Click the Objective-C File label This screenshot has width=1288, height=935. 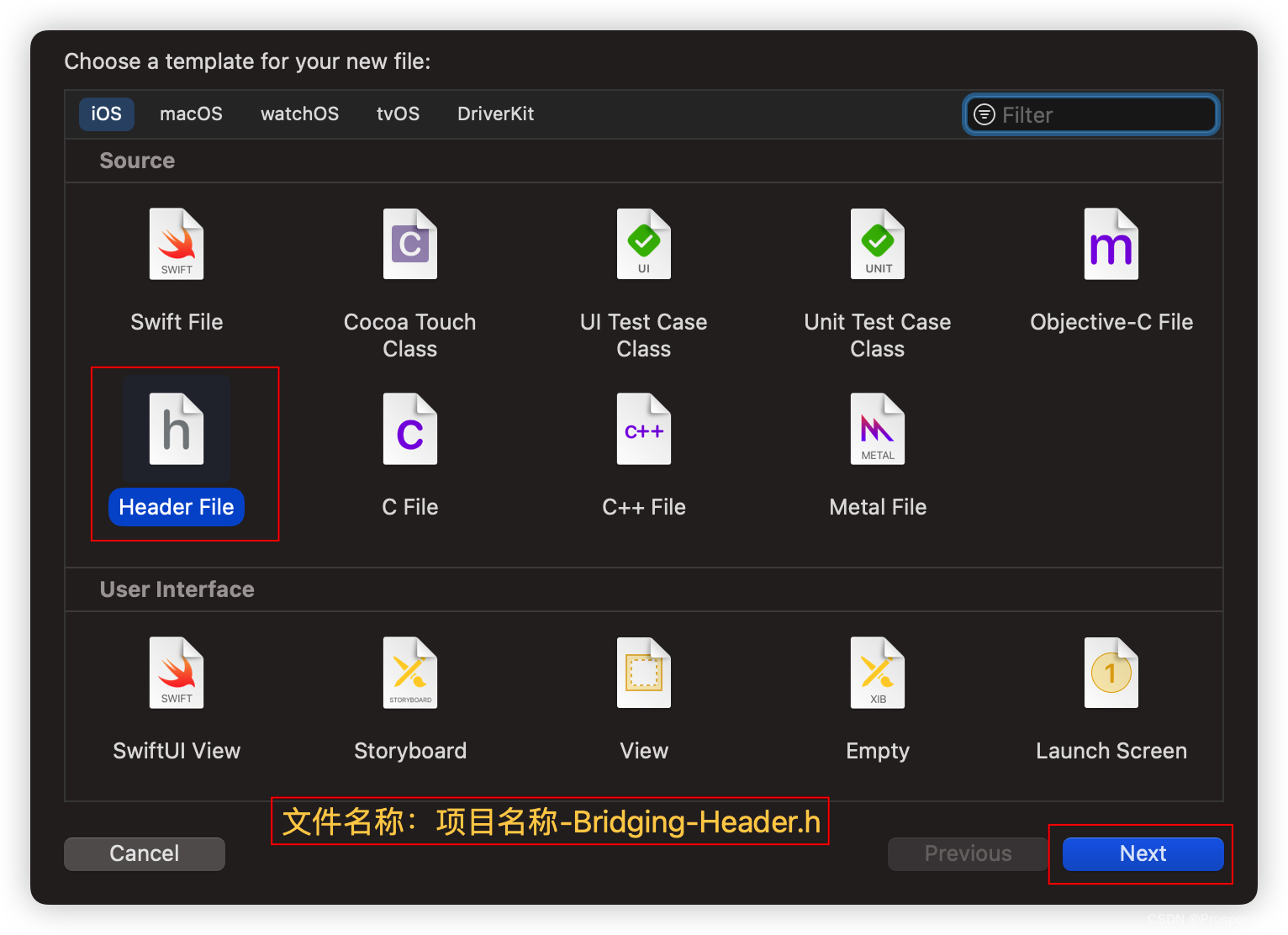point(1111,322)
